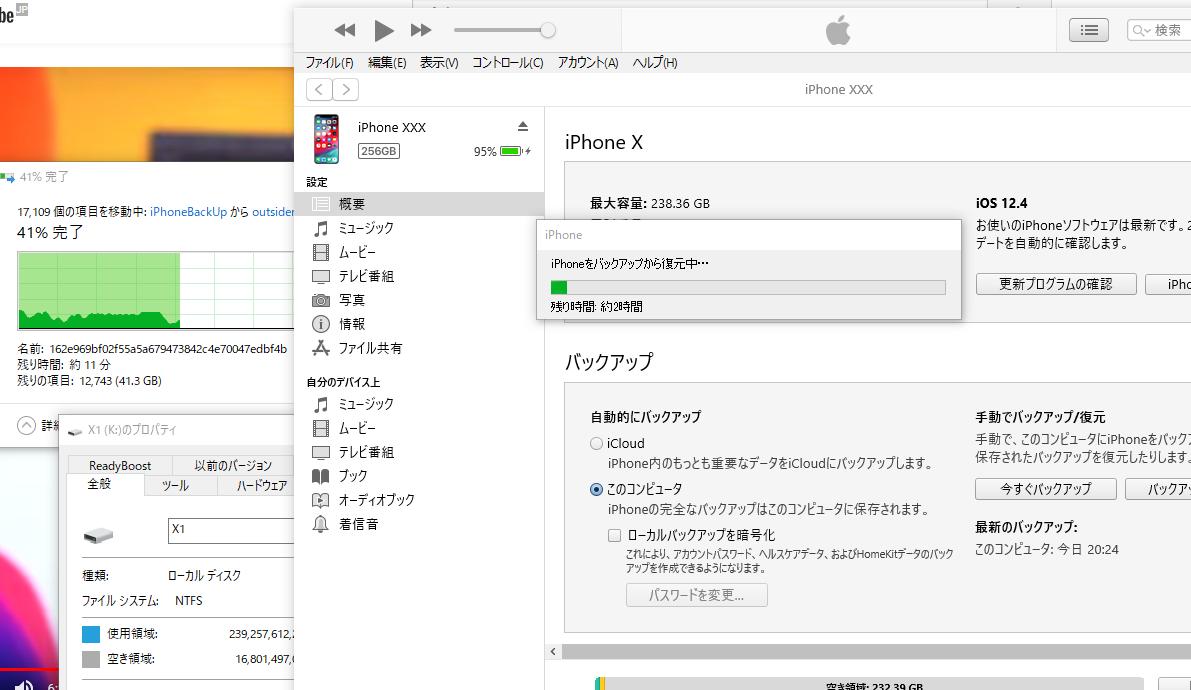The image size is (1191, 690).
Task: Select the このコンピュータ backup radio button
Action: (596, 489)
